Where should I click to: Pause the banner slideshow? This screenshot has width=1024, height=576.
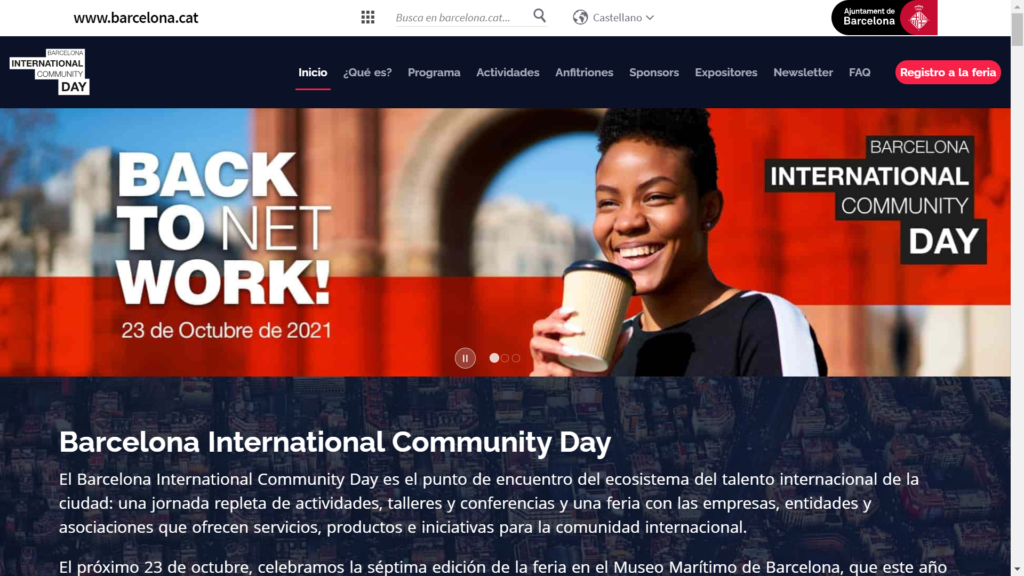[x=465, y=358]
